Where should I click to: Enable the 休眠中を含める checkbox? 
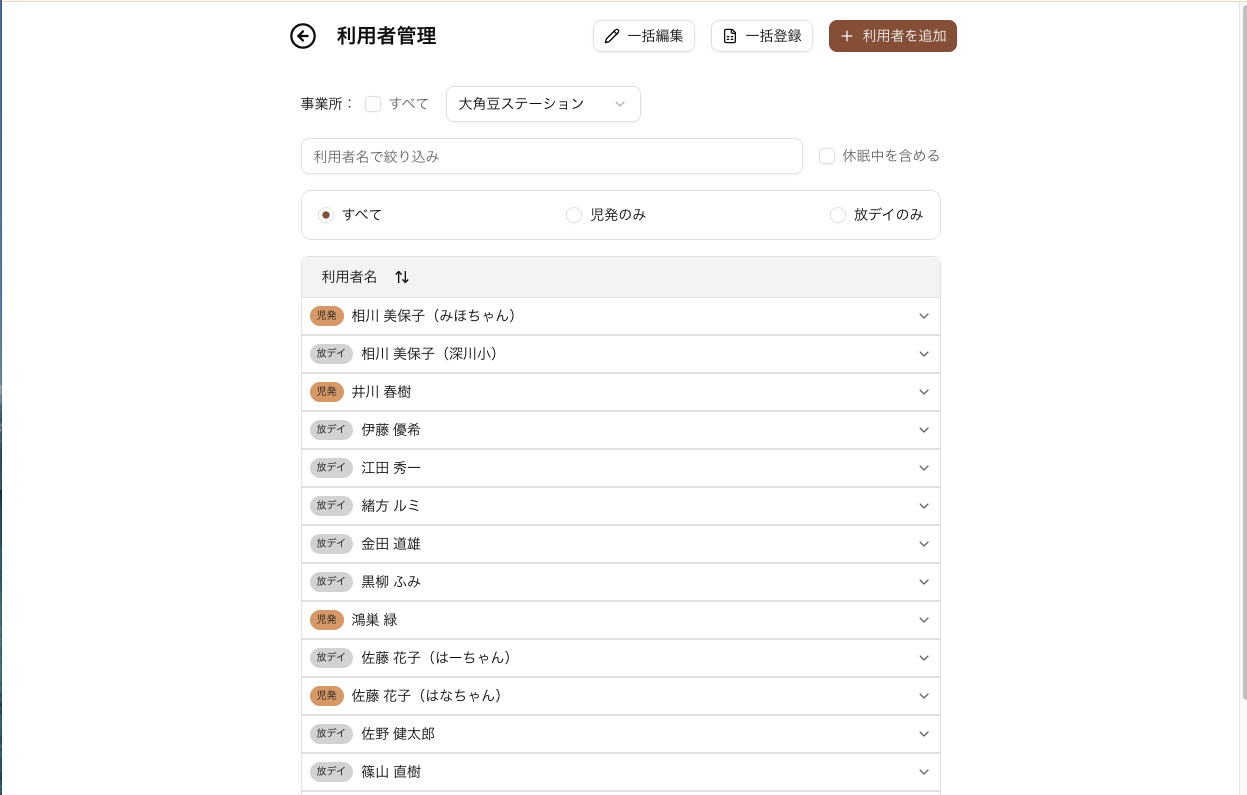pos(827,156)
